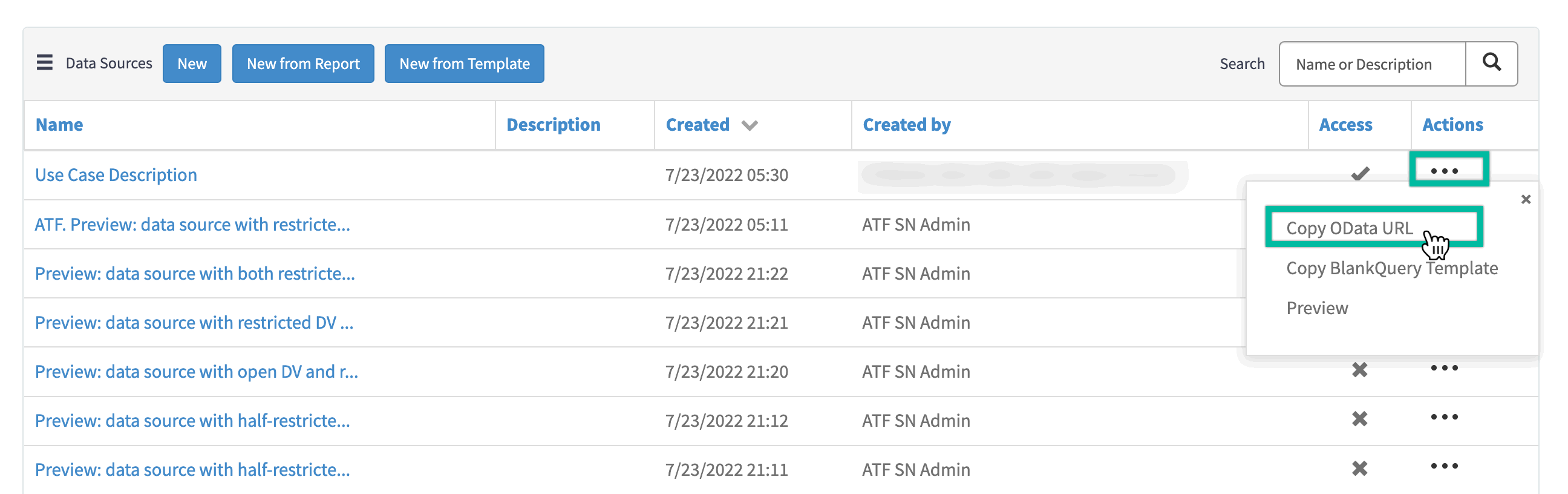1568x494 pixels.
Task: Click the Access checkmark on Use Case Description
Action: 1361,174
